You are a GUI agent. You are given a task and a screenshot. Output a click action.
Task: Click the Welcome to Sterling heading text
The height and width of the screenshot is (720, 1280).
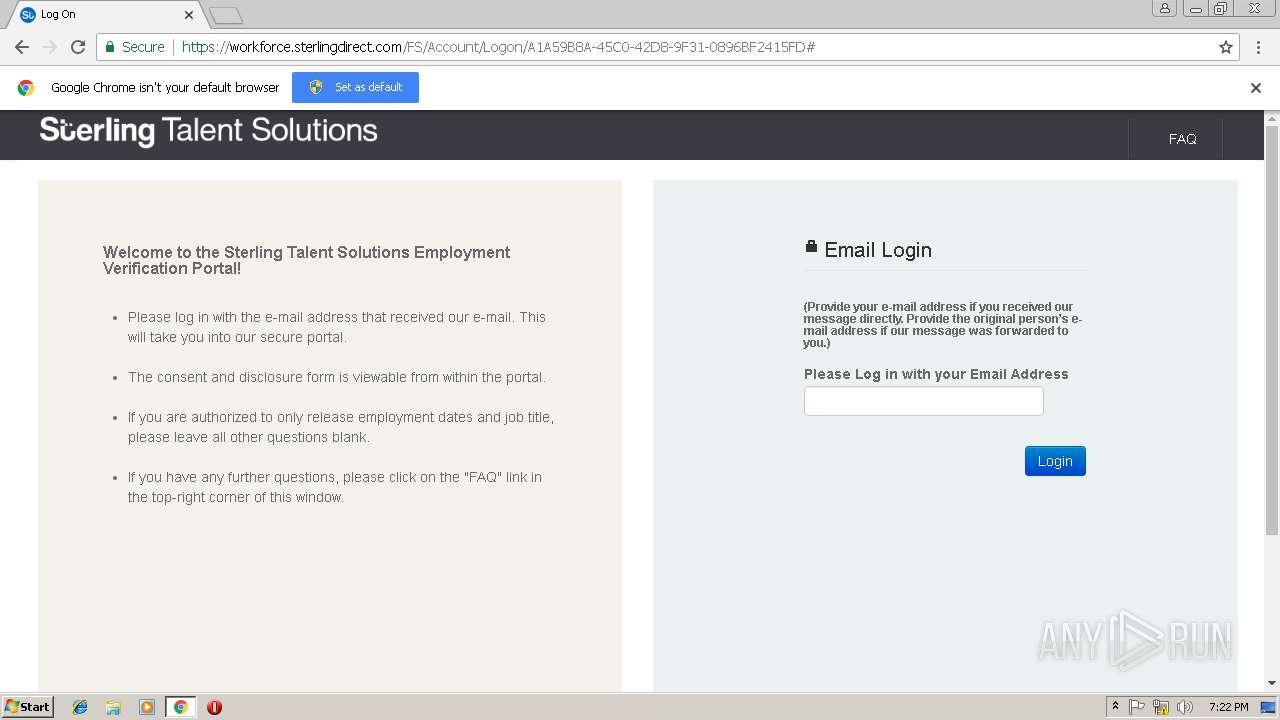click(307, 260)
